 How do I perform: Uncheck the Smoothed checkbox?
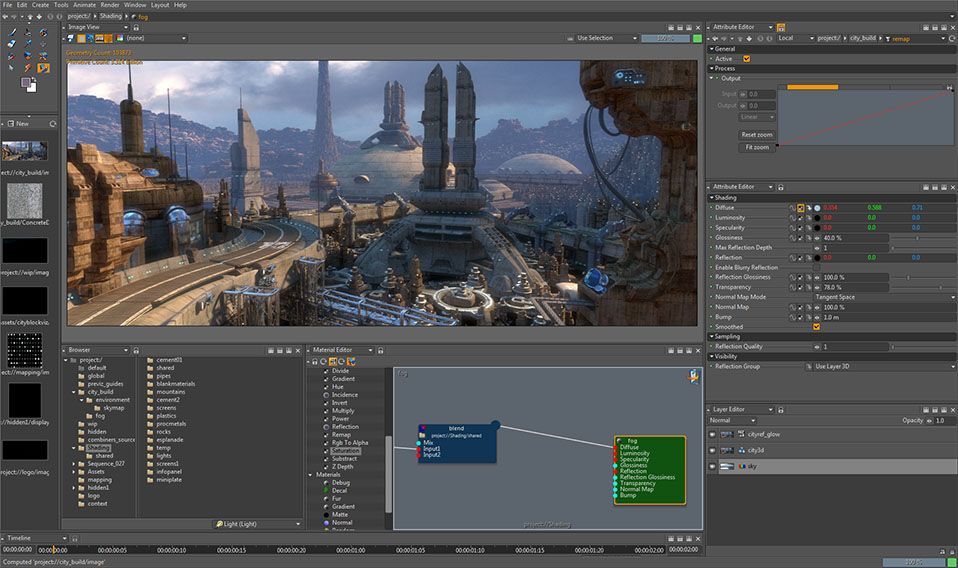pyautogui.click(x=817, y=327)
